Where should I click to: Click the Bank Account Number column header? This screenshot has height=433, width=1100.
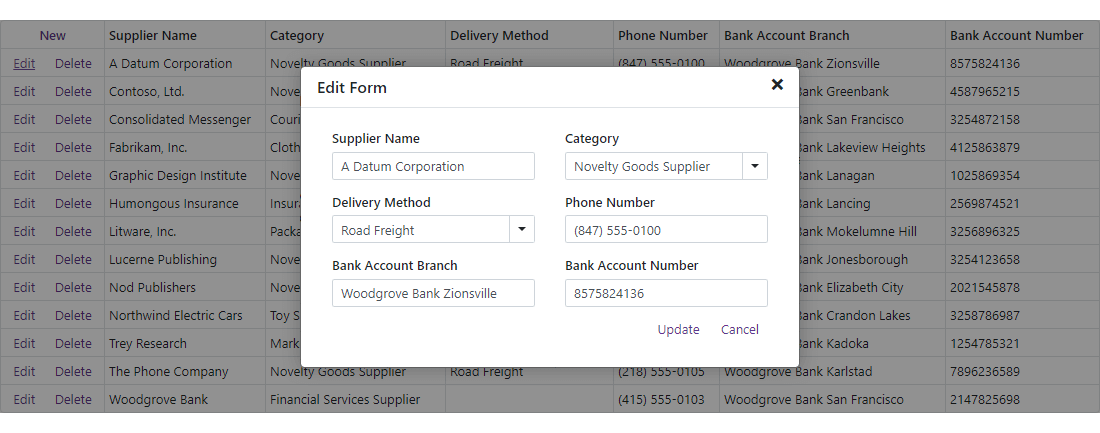tap(1016, 36)
